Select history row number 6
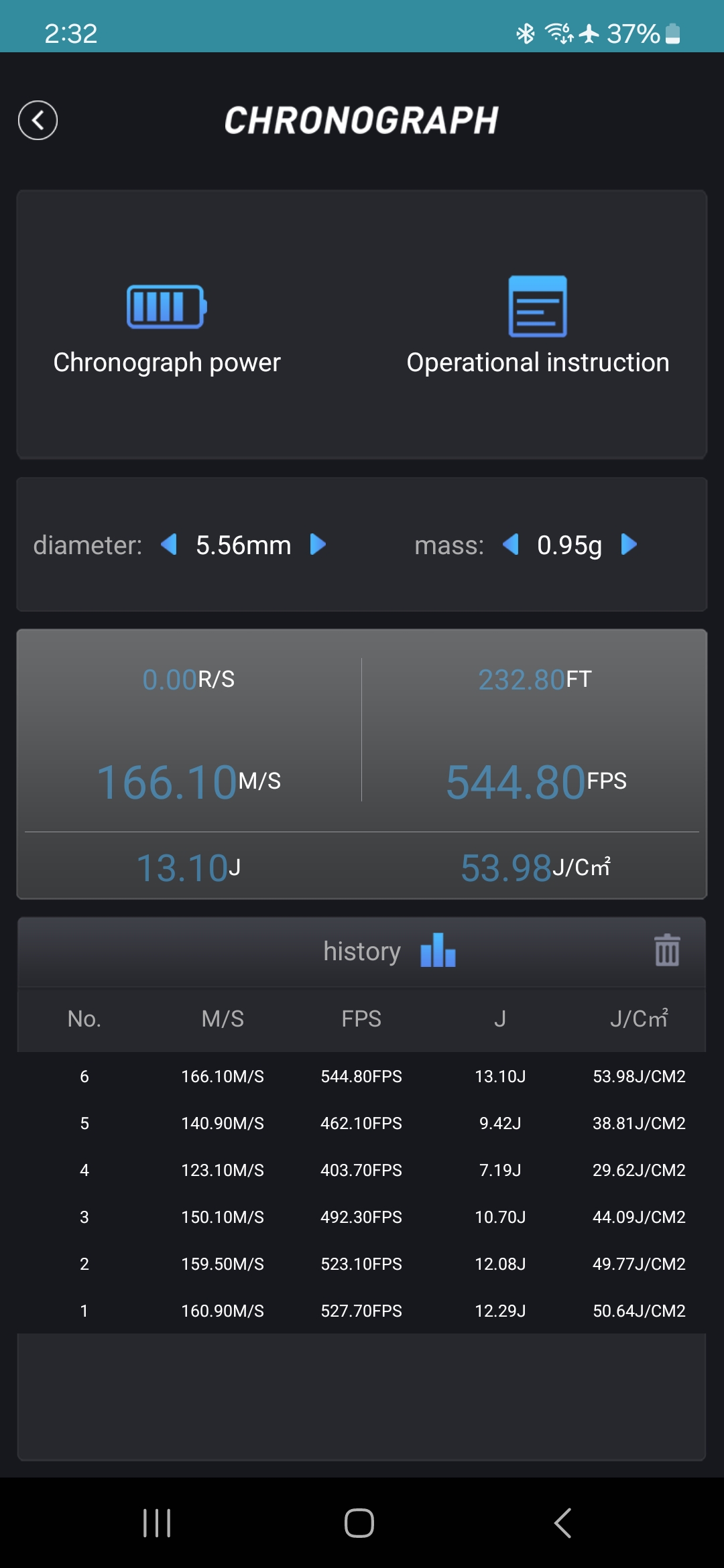Image resolution: width=724 pixels, height=1568 pixels. [361, 1076]
